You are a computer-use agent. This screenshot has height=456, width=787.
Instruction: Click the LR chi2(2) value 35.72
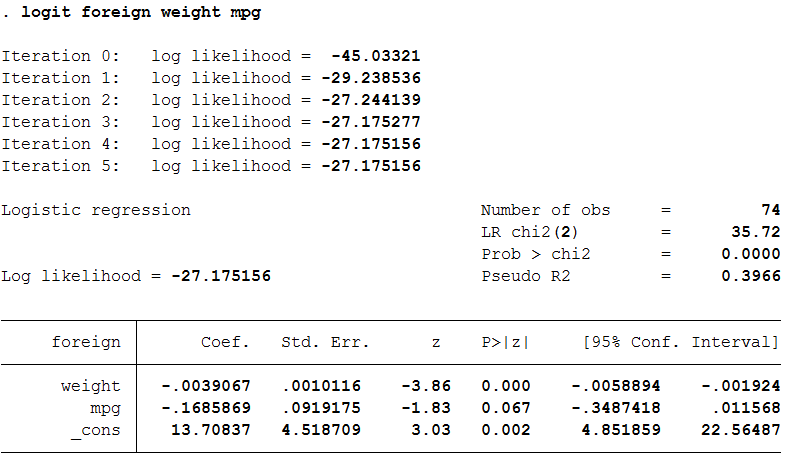click(756, 232)
